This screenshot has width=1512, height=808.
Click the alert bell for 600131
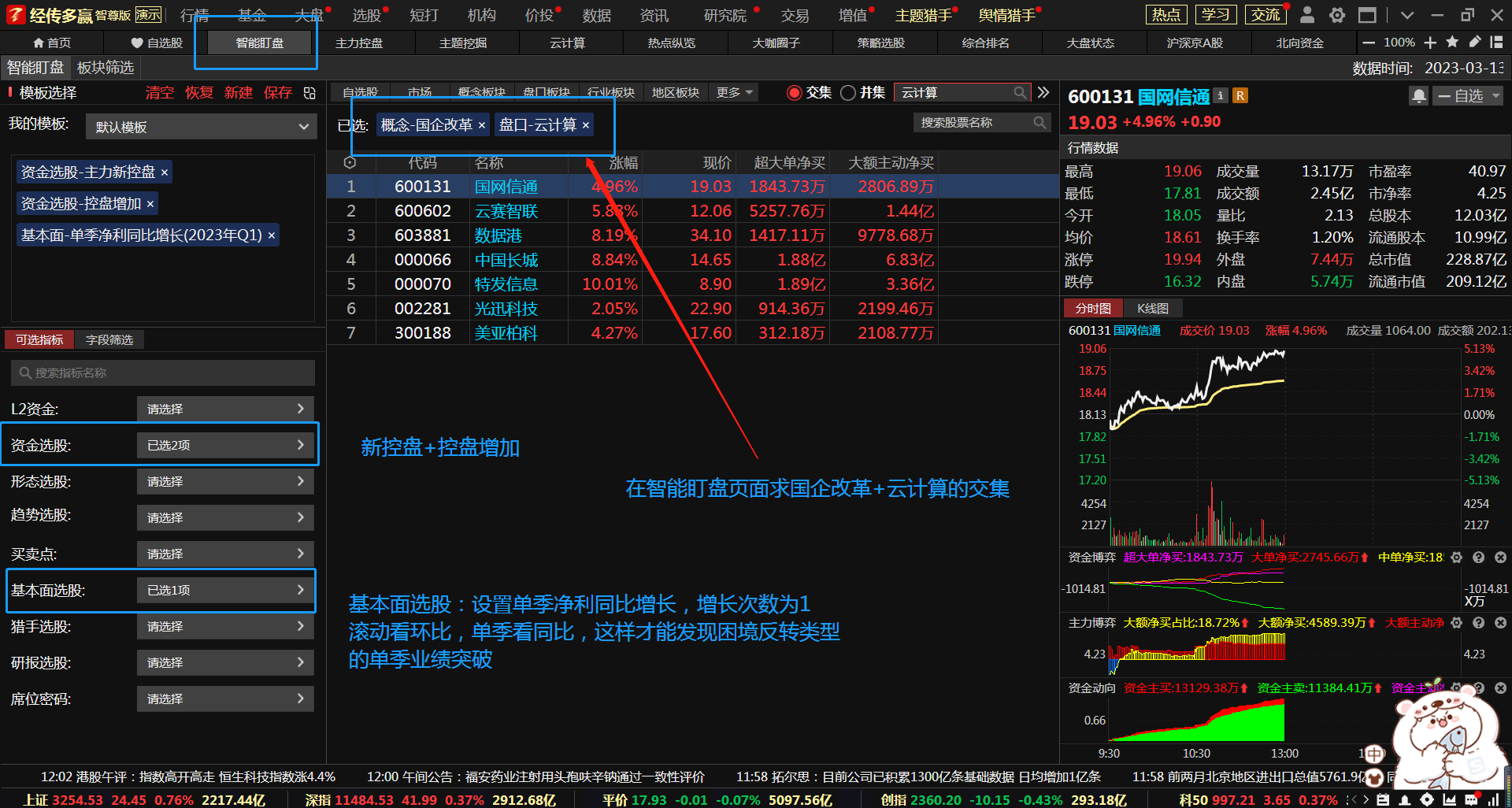[1418, 96]
